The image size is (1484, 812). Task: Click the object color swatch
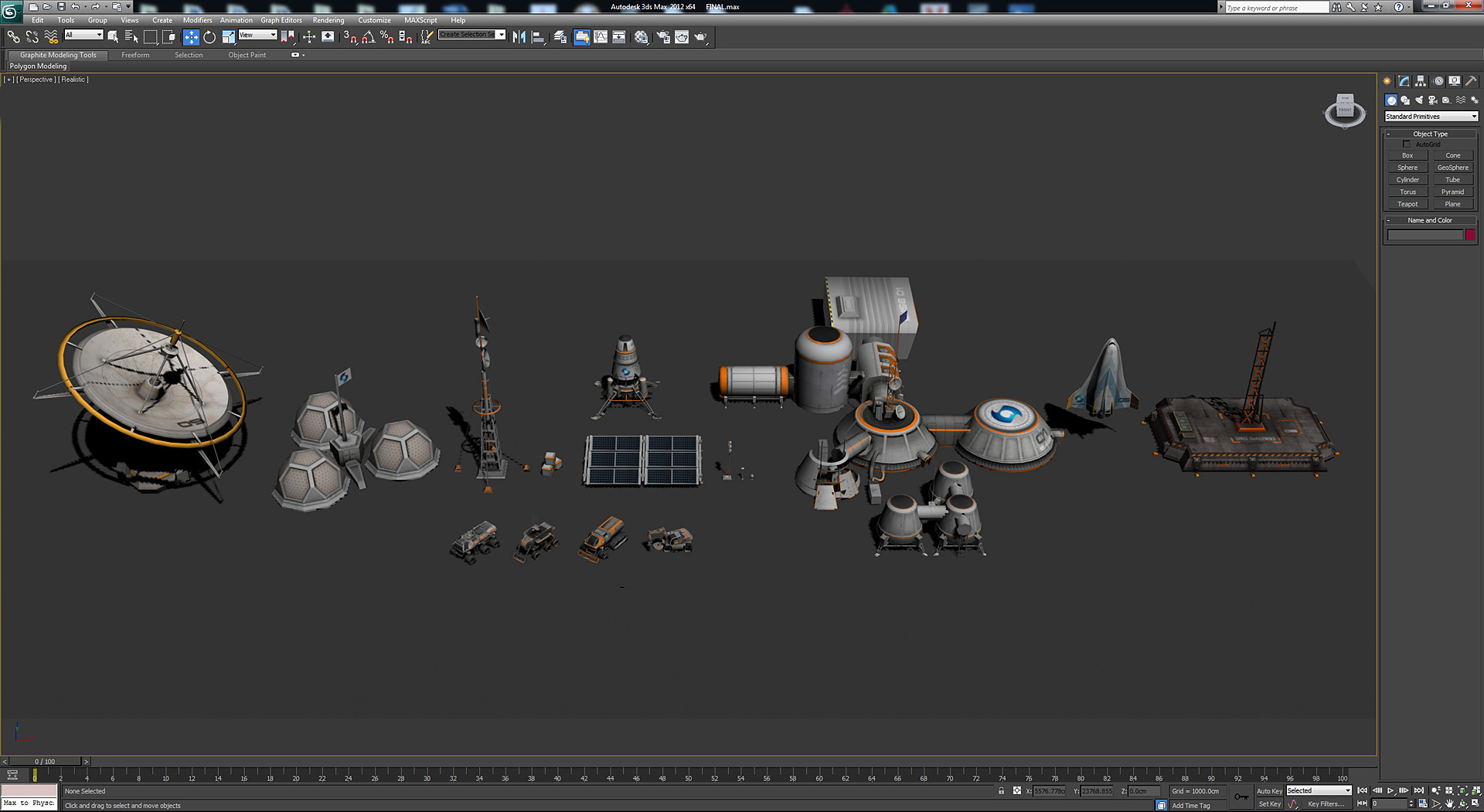point(1470,235)
